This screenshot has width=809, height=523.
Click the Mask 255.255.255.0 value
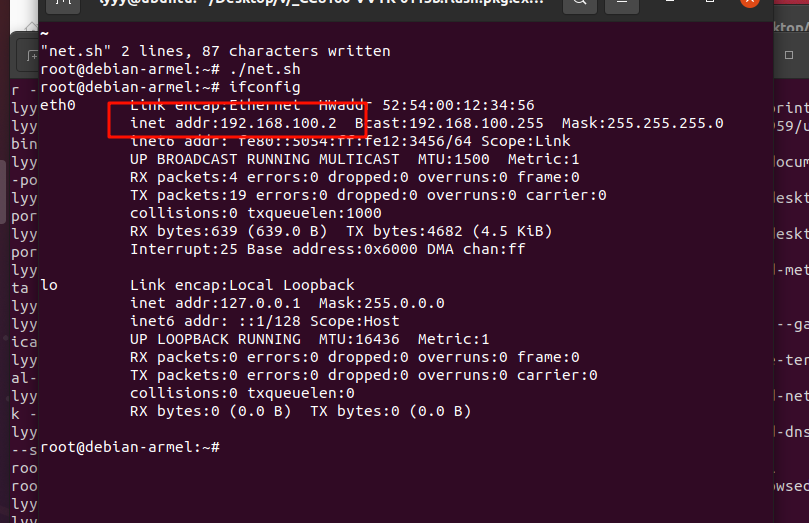click(642, 123)
